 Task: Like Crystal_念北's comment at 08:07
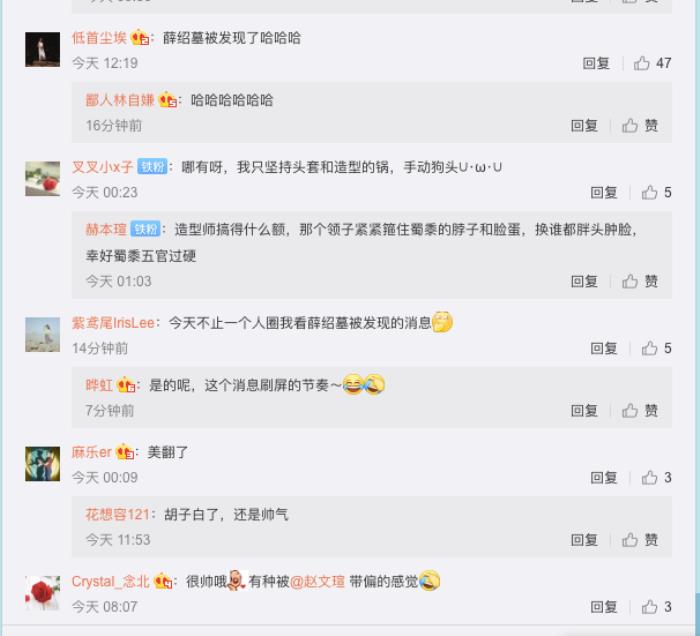point(656,607)
